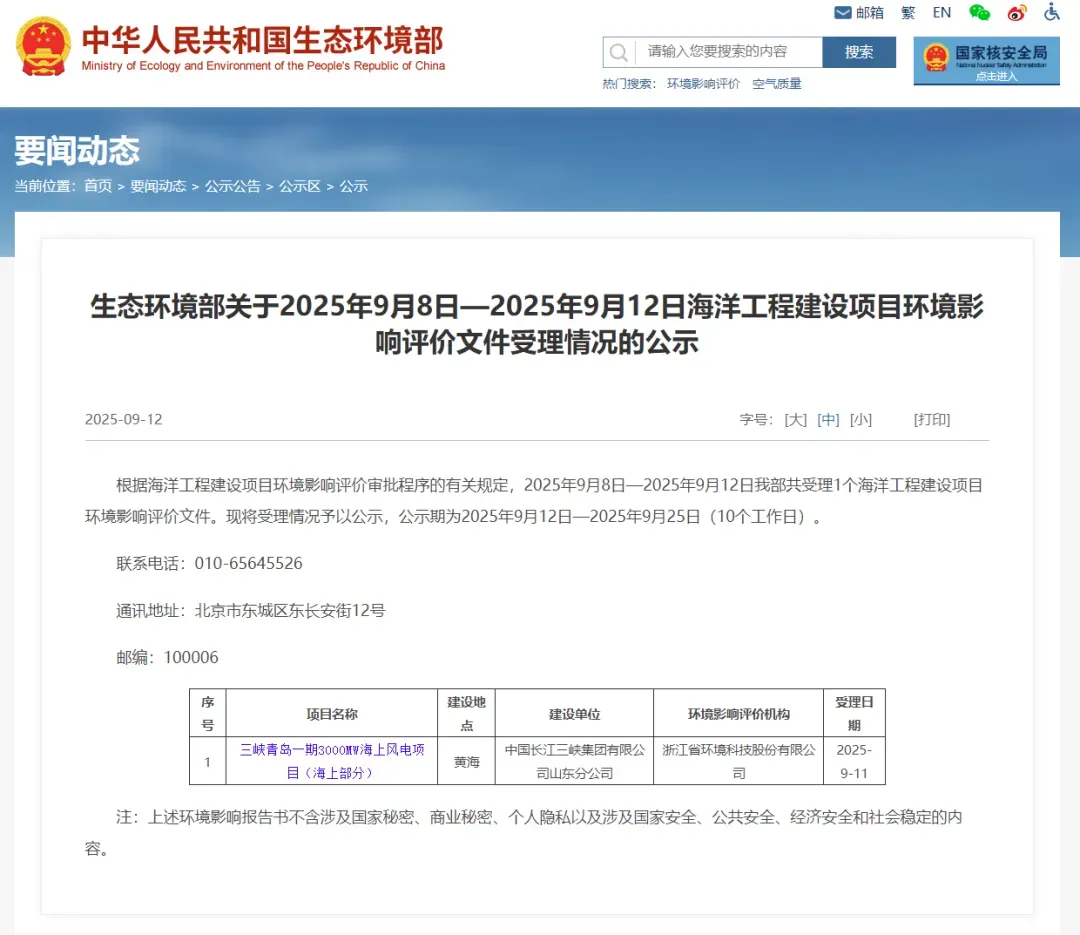Open 三峡青岛一期3000MW海上风电项目 link
The height and width of the screenshot is (935, 1080).
pos(331,761)
